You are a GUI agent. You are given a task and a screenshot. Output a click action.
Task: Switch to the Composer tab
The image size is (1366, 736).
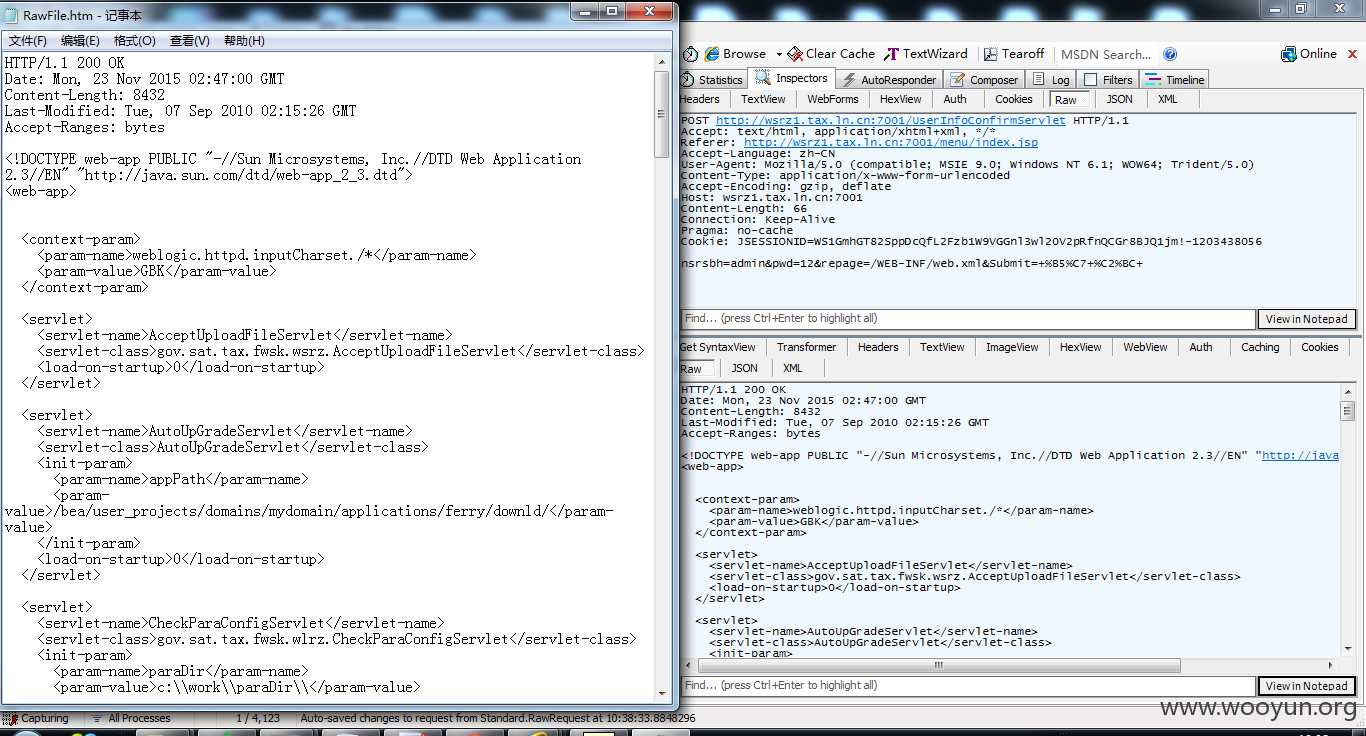(x=984, y=80)
